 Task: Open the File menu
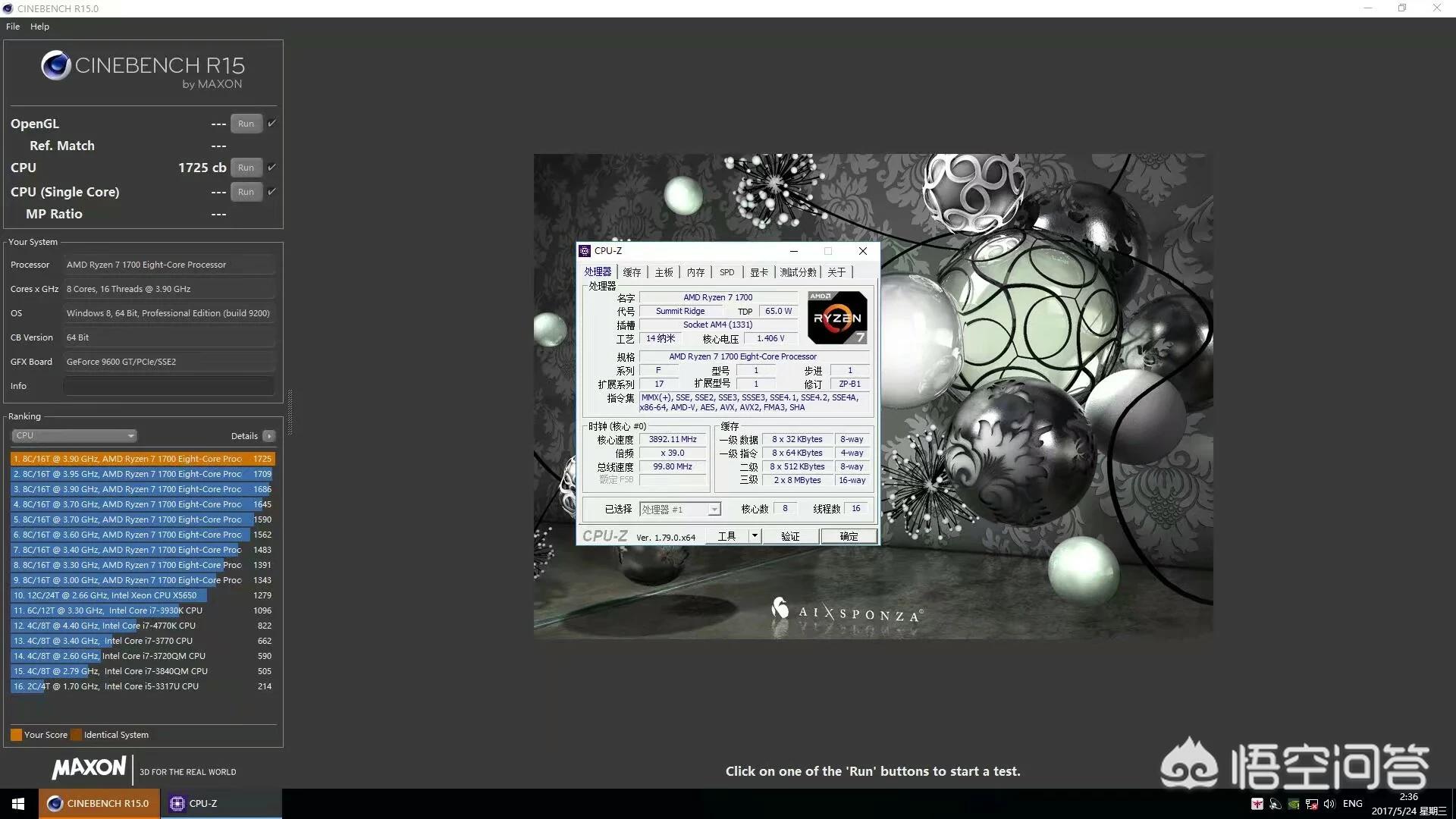point(13,27)
